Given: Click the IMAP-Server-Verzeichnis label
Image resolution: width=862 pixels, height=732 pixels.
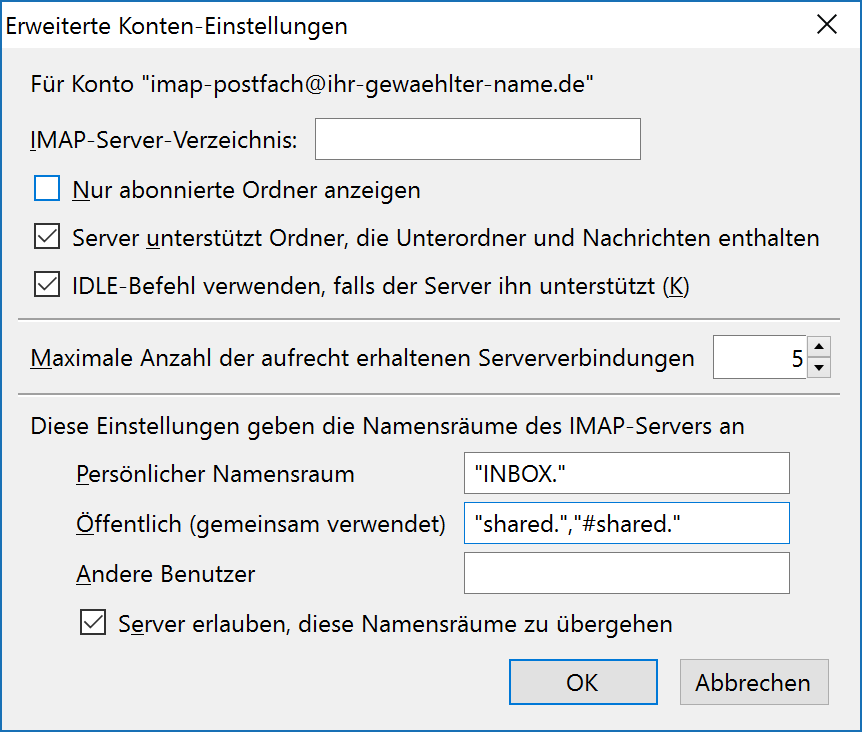Looking at the screenshot, I should click(x=164, y=140).
